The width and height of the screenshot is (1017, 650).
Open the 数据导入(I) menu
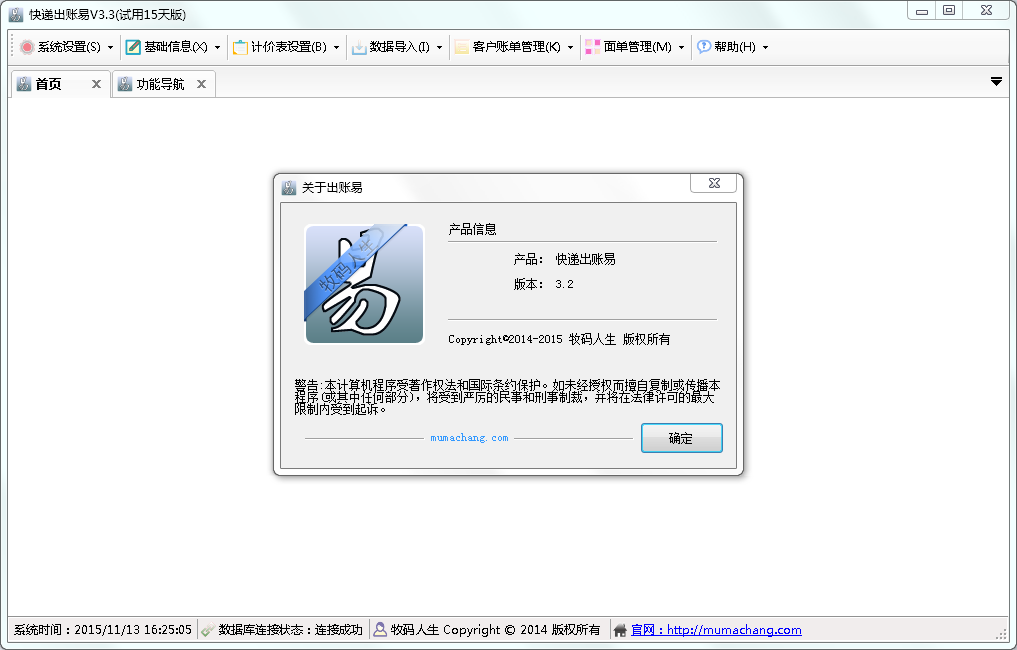point(400,47)
